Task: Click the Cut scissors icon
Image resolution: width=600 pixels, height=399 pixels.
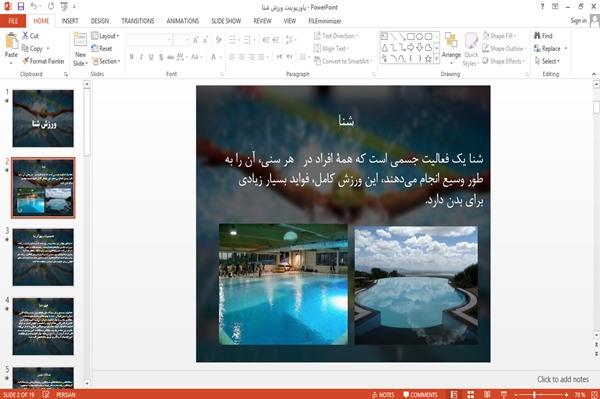Action: [25, 36]
